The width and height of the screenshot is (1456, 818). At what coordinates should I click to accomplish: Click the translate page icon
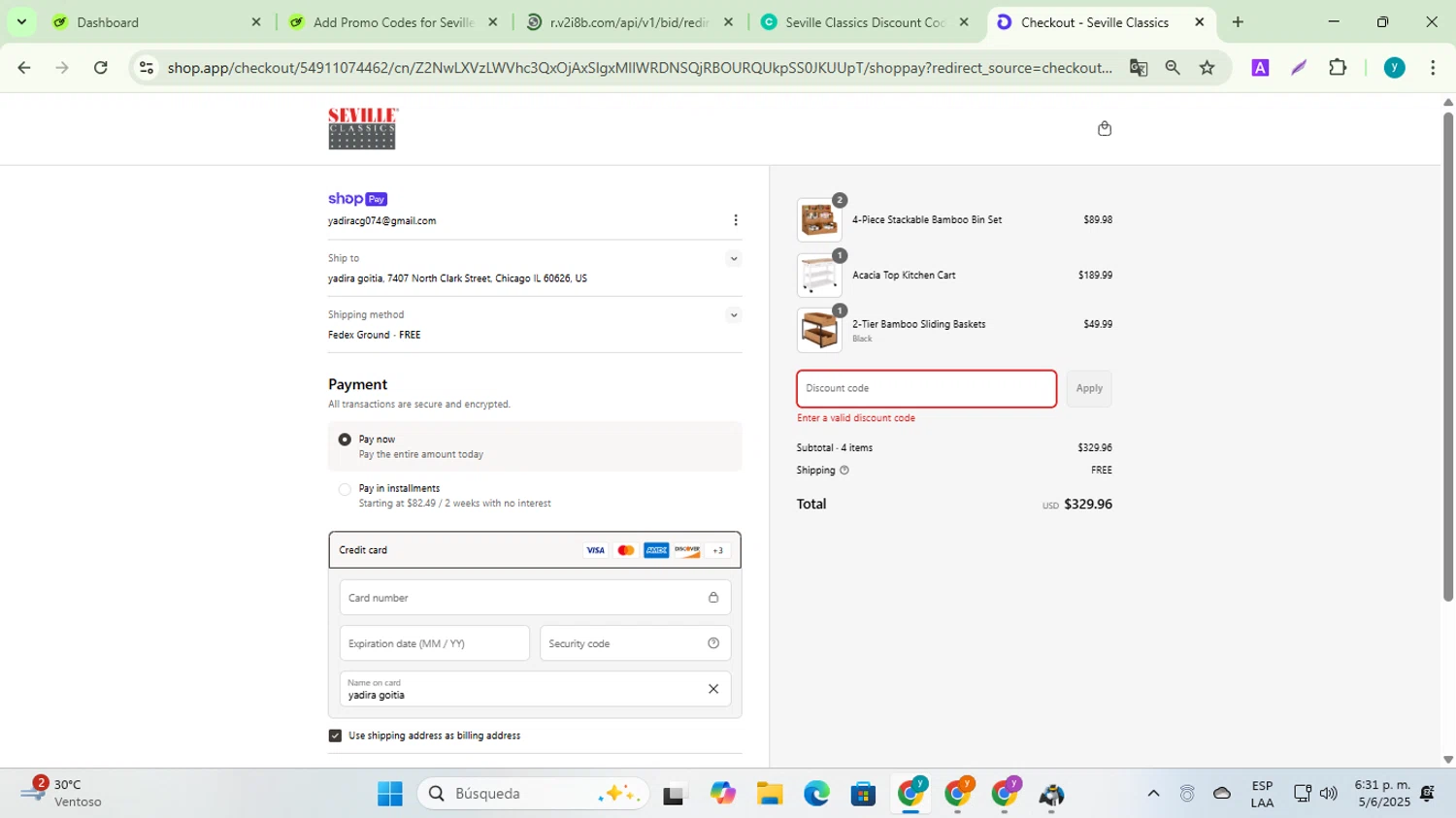(x=1139, y=67)
